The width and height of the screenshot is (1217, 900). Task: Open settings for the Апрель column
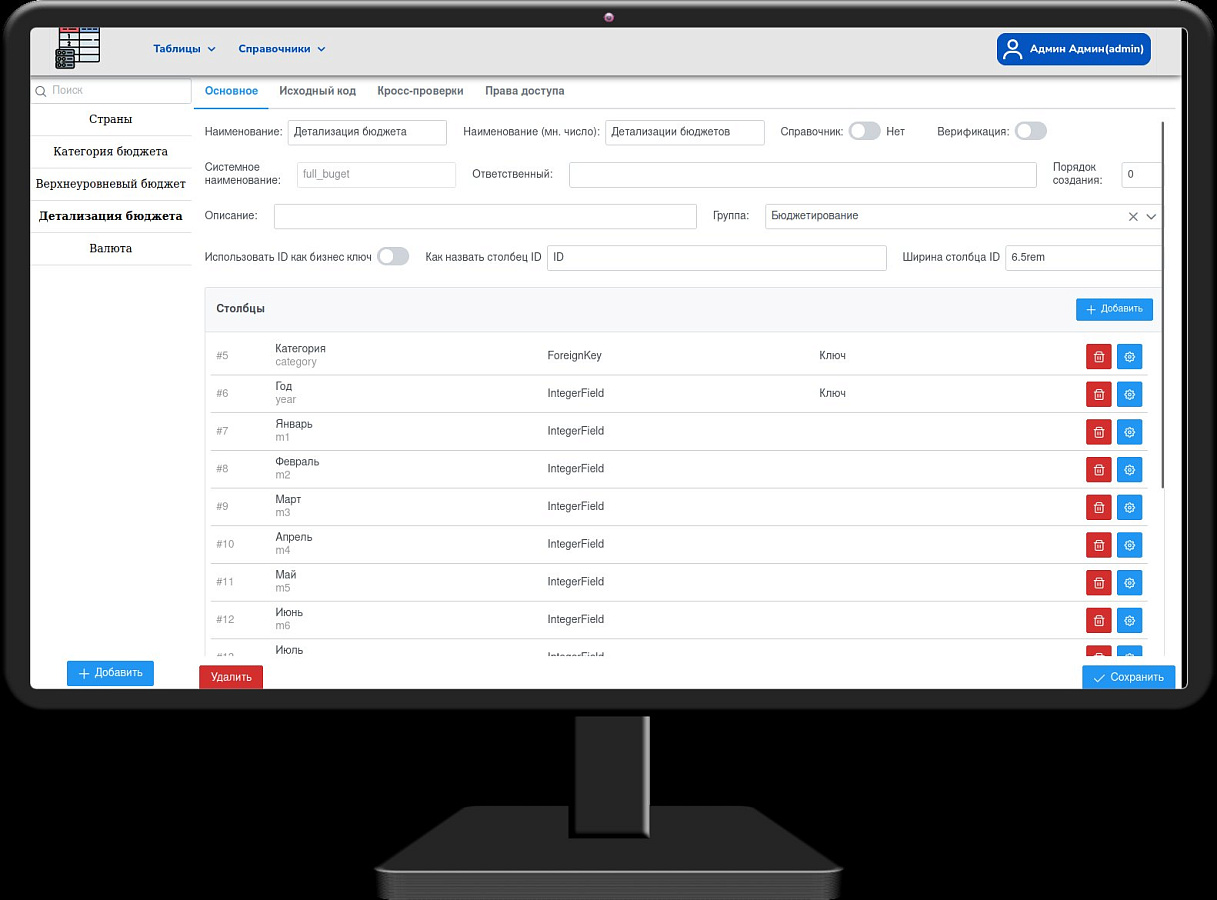(x=1130, y=545)
